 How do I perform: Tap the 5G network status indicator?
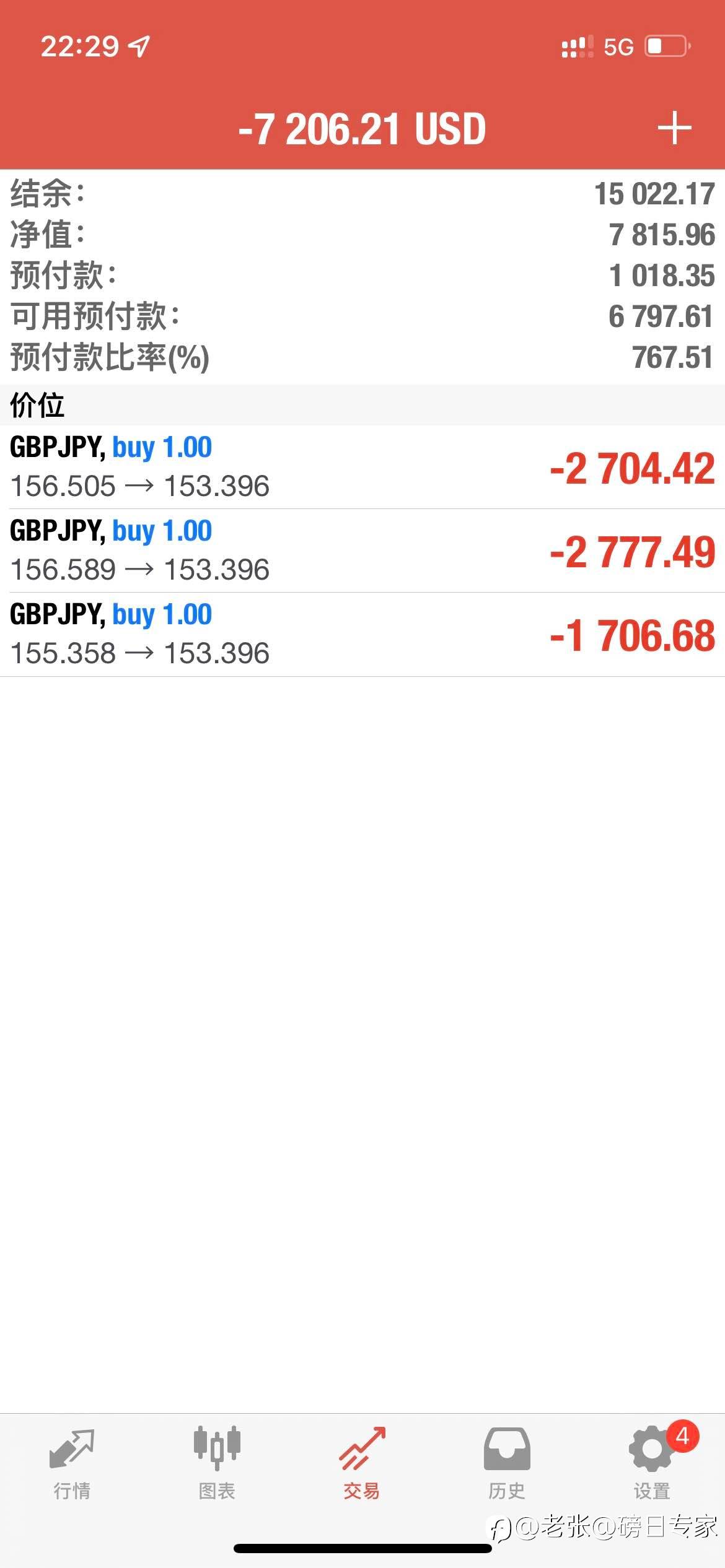(x=618, y=47)
